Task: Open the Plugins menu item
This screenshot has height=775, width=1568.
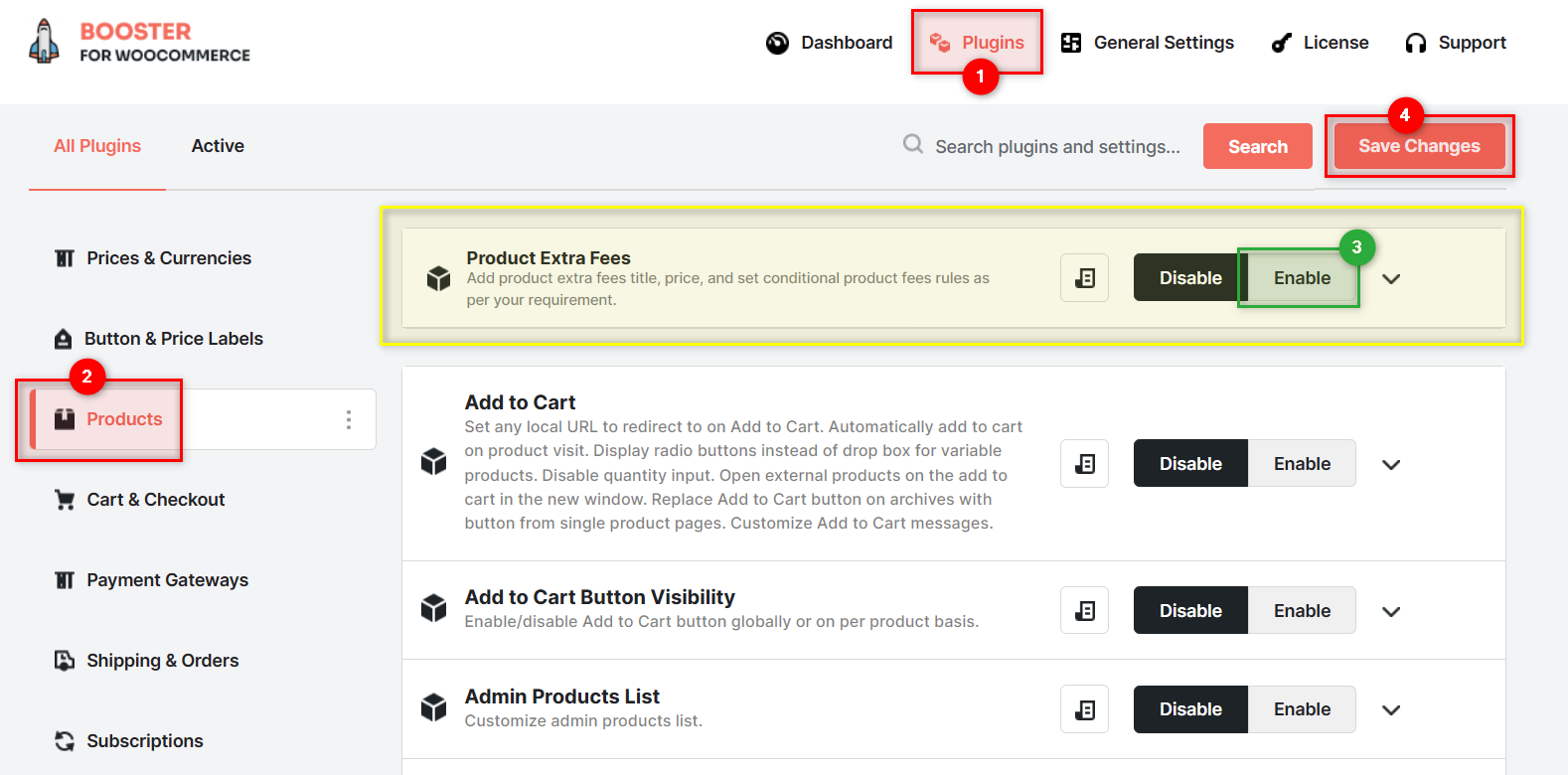Action: 977,43
